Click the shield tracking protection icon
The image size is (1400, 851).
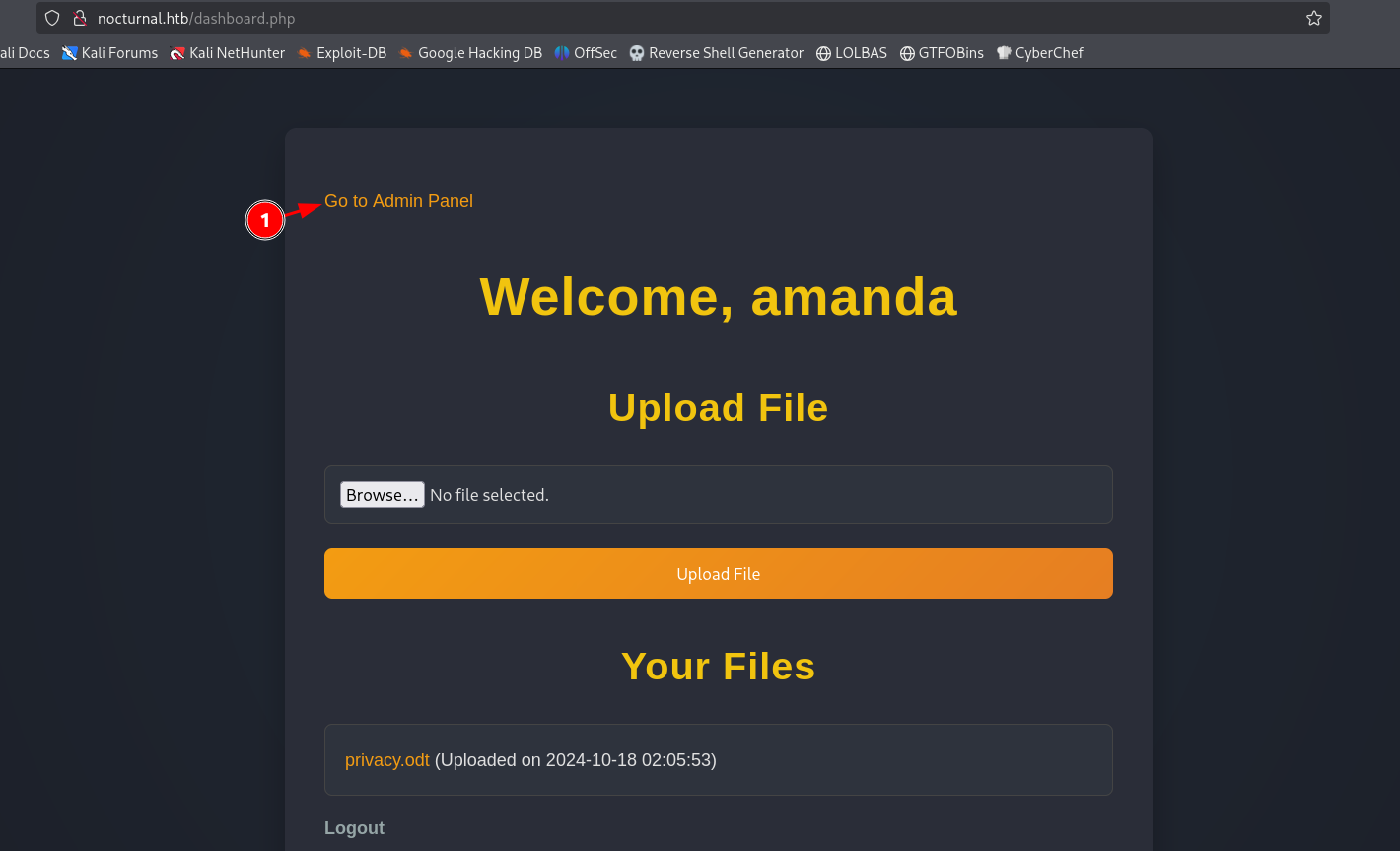(x=52, y=18)
